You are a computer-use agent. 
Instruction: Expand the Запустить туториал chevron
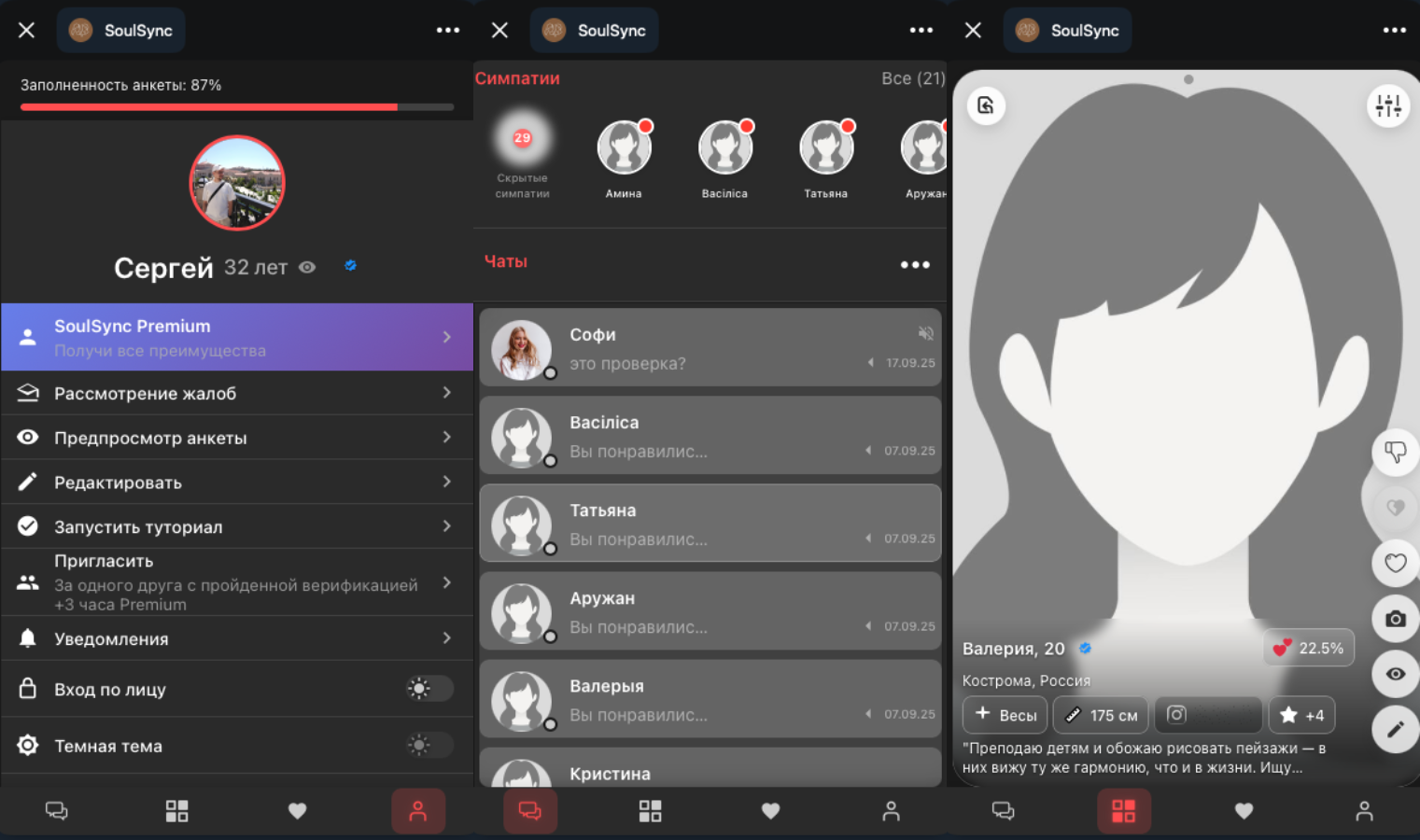pyautogui.click(x=447, y=526)
